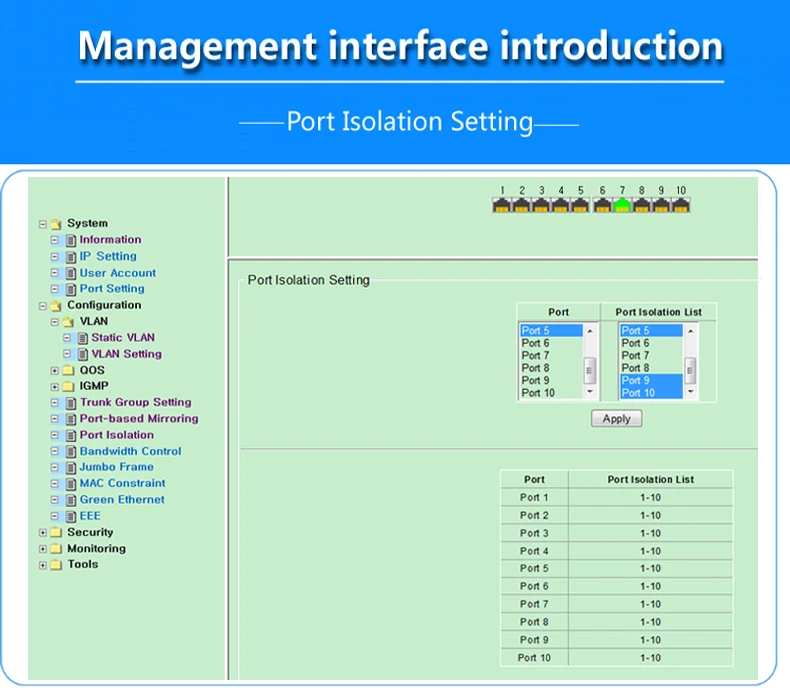Click the QOS folder icon
The height and width of the screenshot is (700, 790).
point(68,371)
